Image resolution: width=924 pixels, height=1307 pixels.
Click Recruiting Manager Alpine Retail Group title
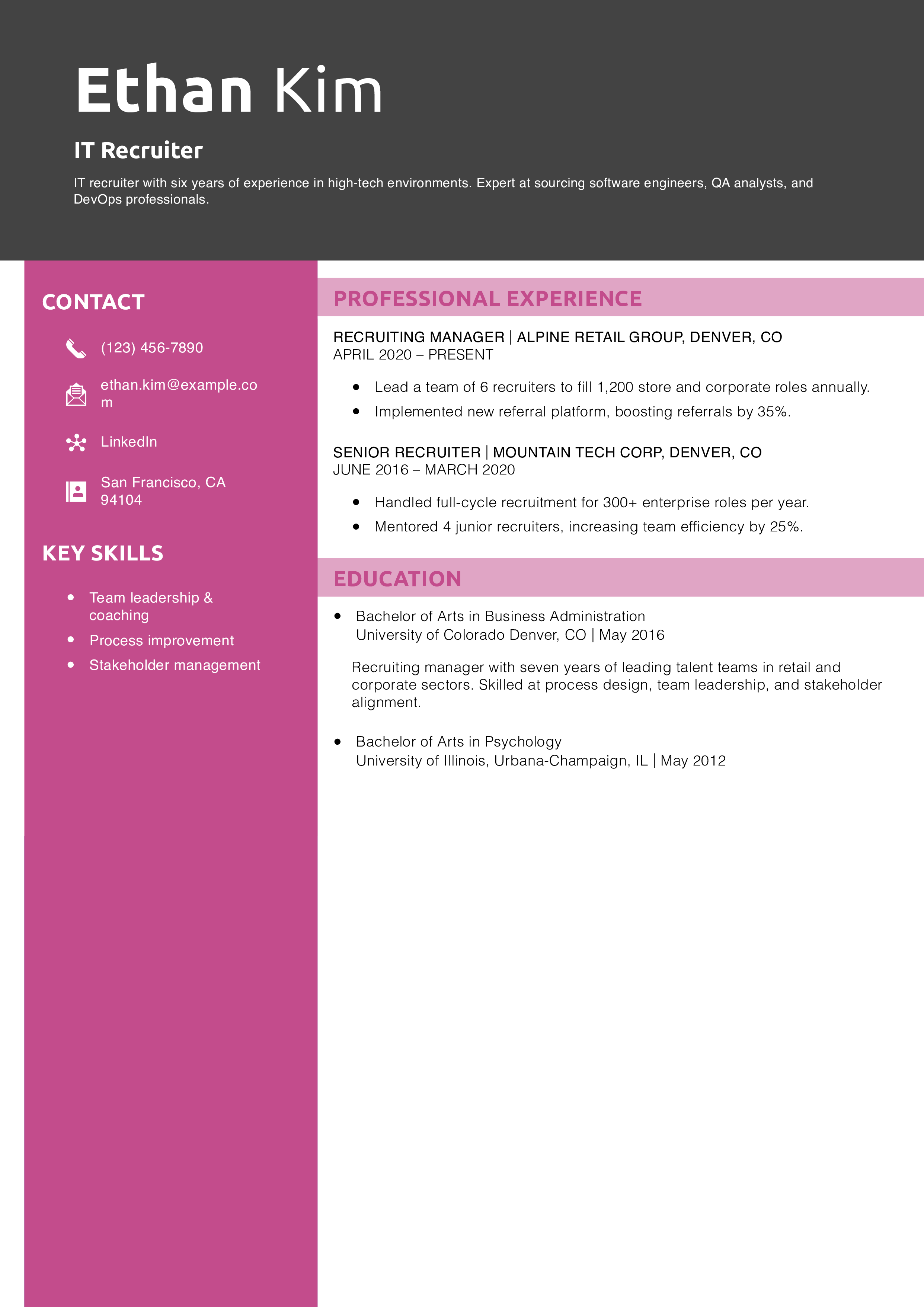557,337
